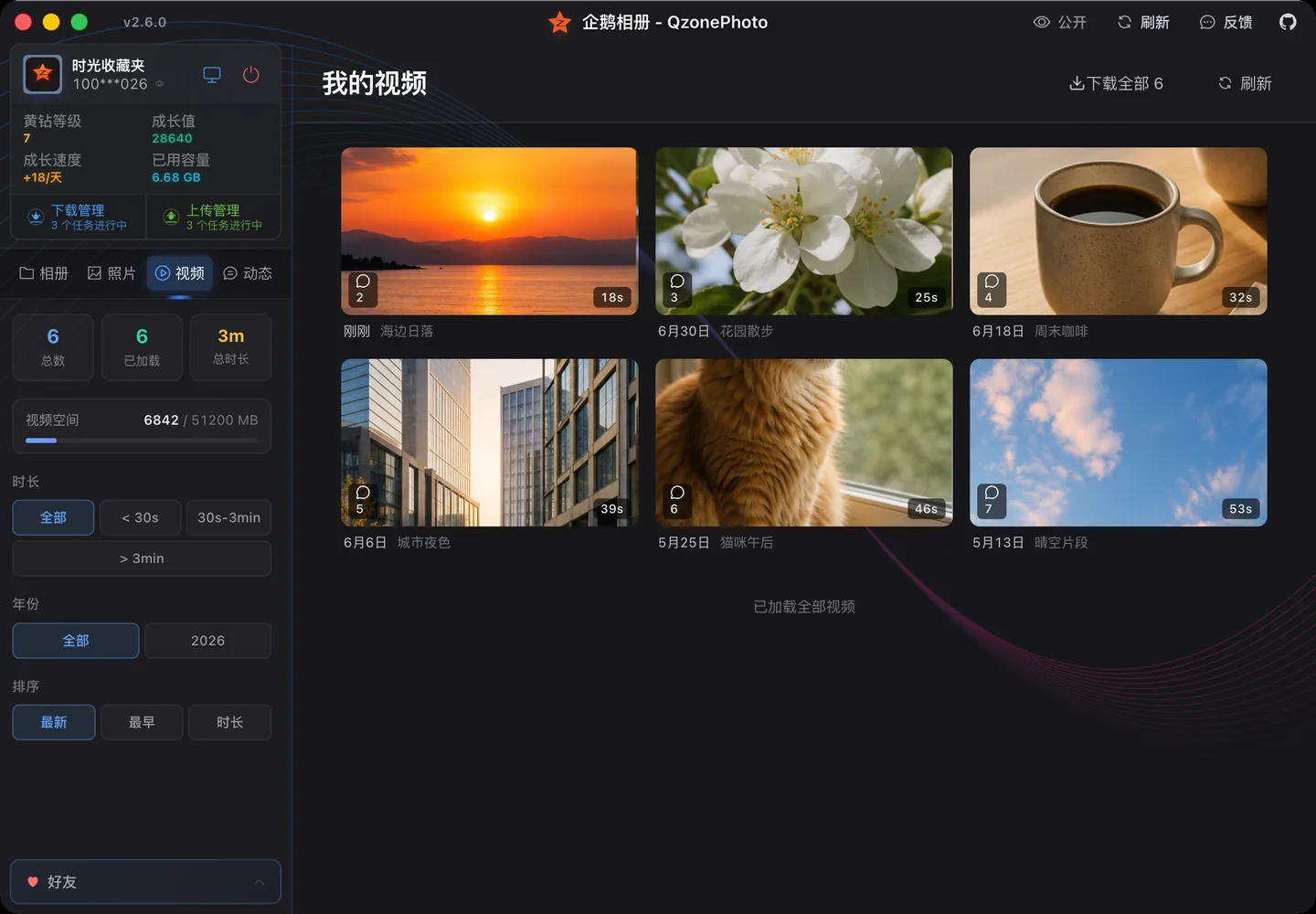Open the 花园散步 flower video thumbnail

[x=804, y=231]
